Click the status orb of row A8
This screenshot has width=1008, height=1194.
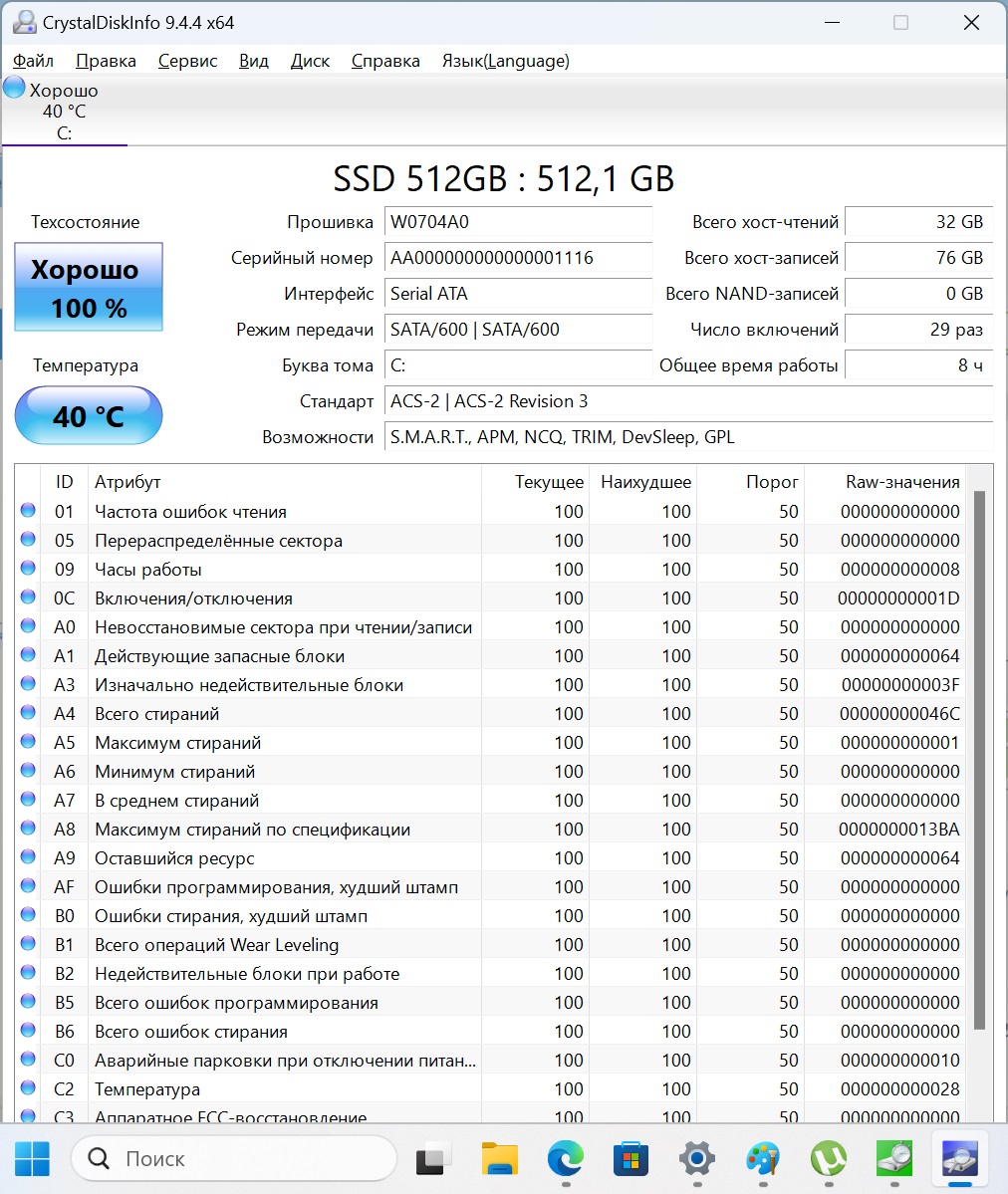28,828
